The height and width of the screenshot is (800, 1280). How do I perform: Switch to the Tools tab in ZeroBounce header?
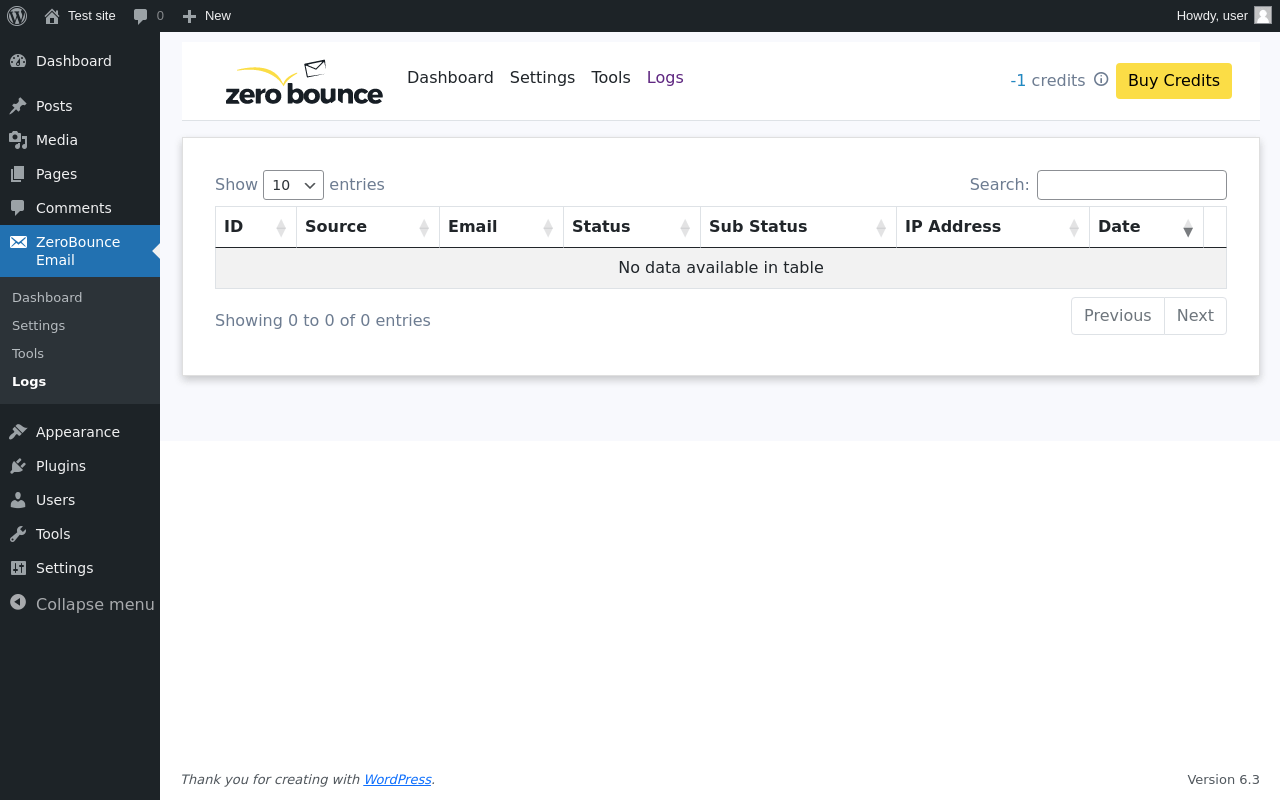pos(610,78)
